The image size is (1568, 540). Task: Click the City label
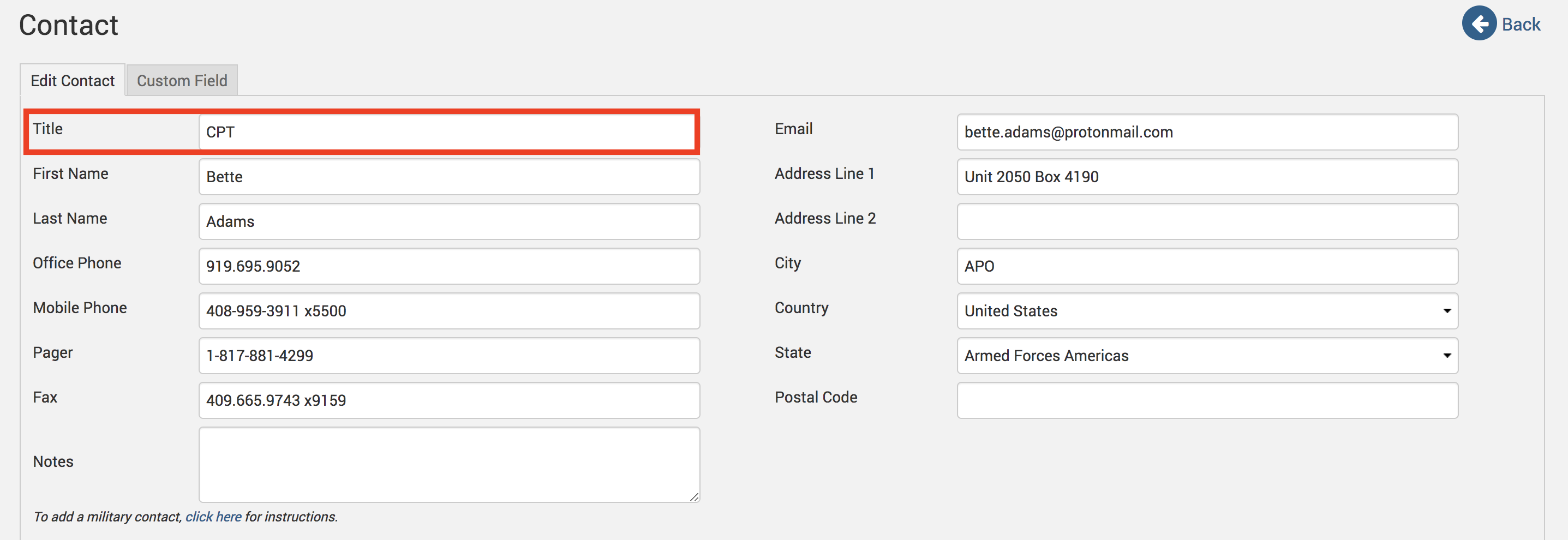click(788, 263)
